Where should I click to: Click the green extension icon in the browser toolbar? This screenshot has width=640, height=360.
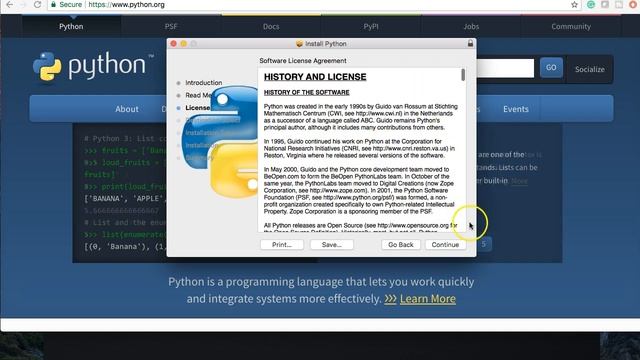click(591, 4)
